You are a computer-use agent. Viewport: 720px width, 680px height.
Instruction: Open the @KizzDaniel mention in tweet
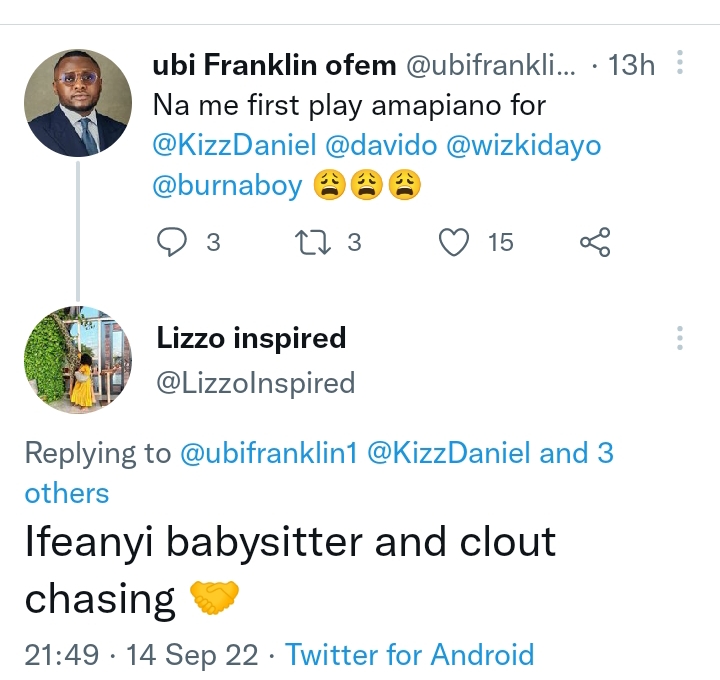[x=235, y=145]
